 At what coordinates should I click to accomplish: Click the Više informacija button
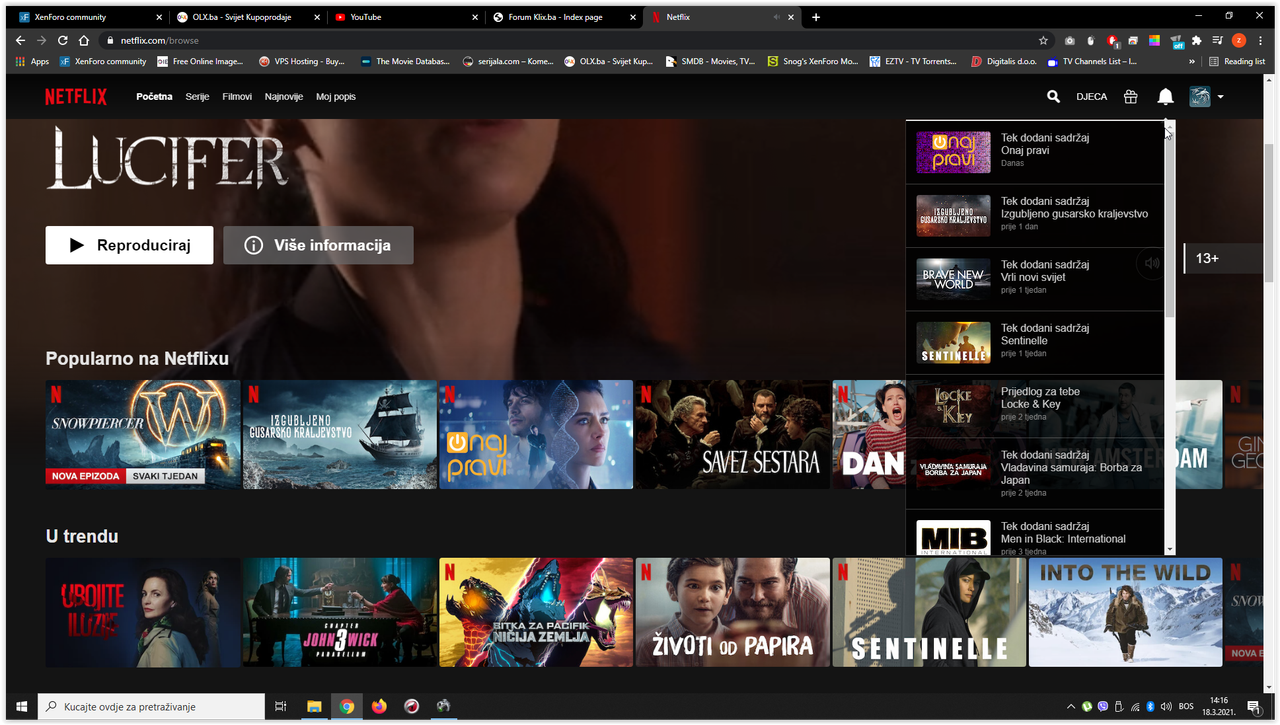318,245
